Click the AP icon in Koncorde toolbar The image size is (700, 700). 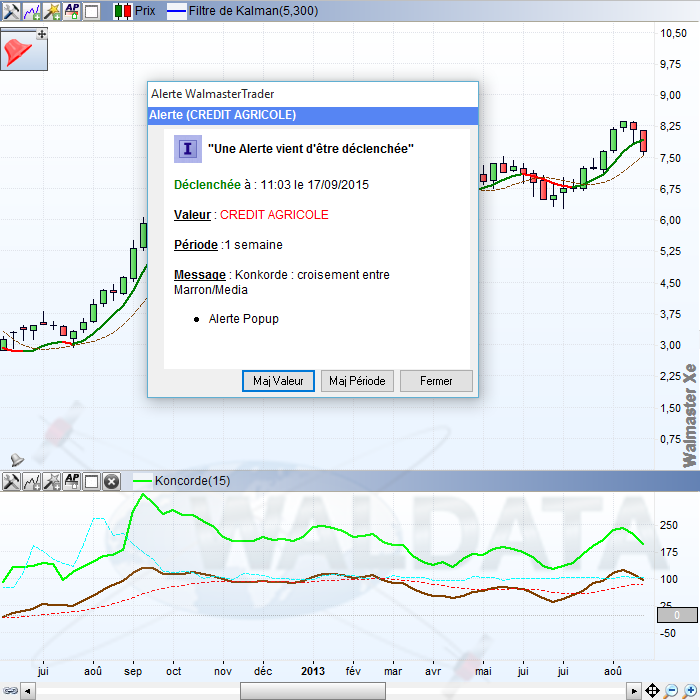72,482
